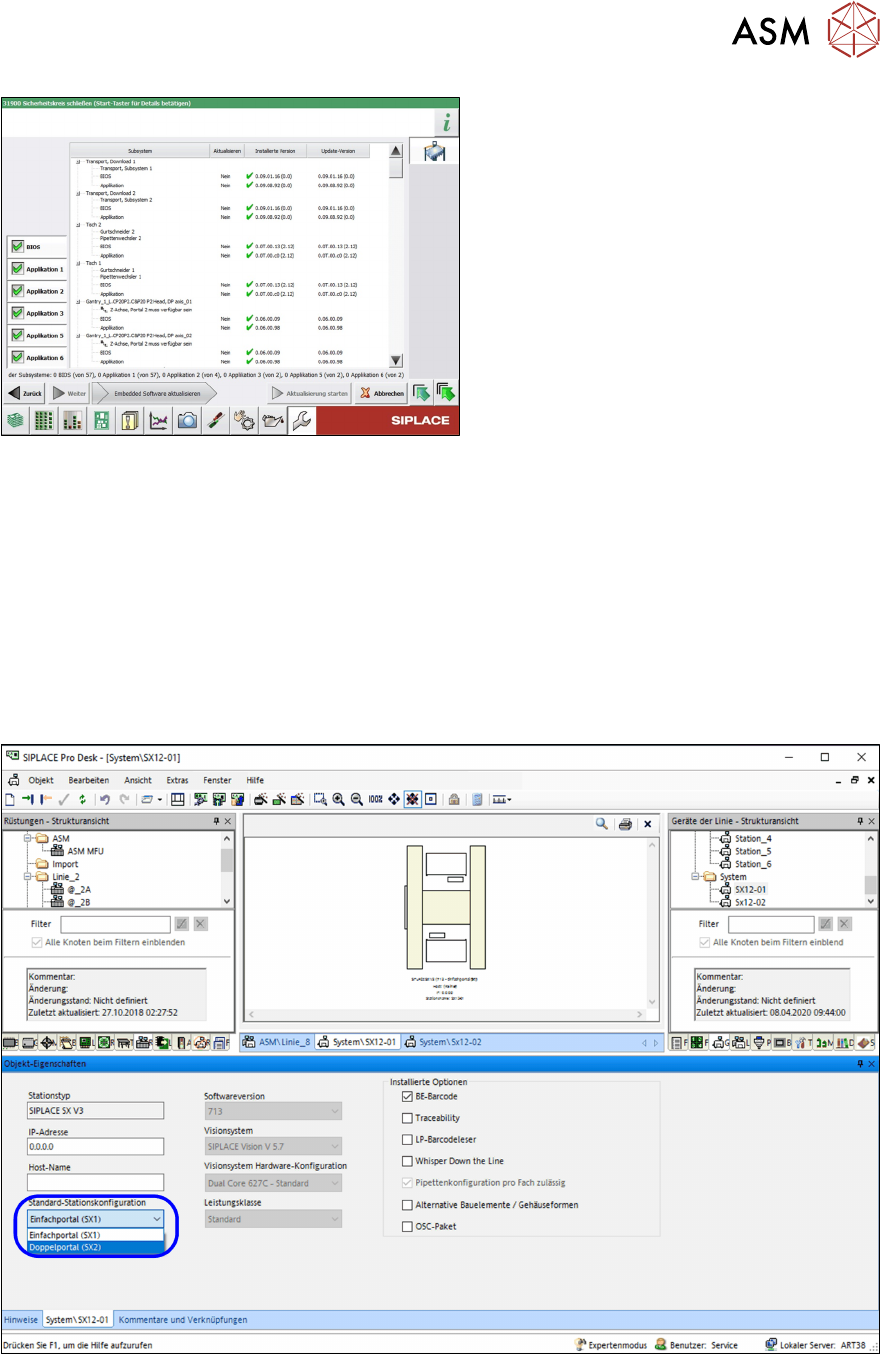The height and width of the screenshot is (1354, 880).
Task: Open the Hinweise tab
Action: (20, 1320)
